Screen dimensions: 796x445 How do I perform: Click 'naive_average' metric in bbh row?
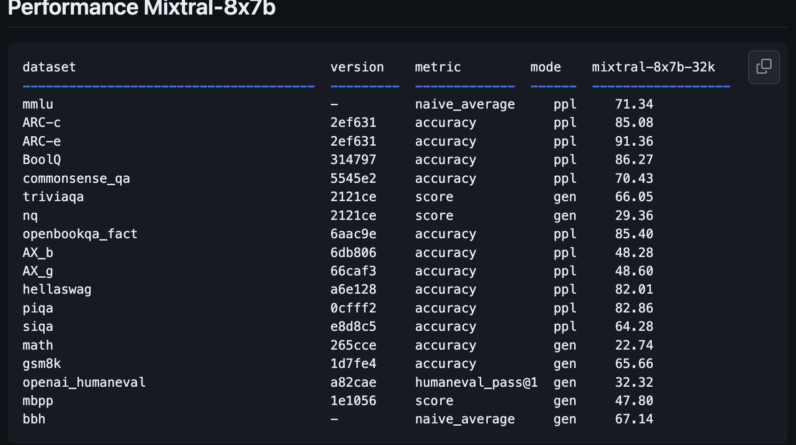[x=465, y=419]
